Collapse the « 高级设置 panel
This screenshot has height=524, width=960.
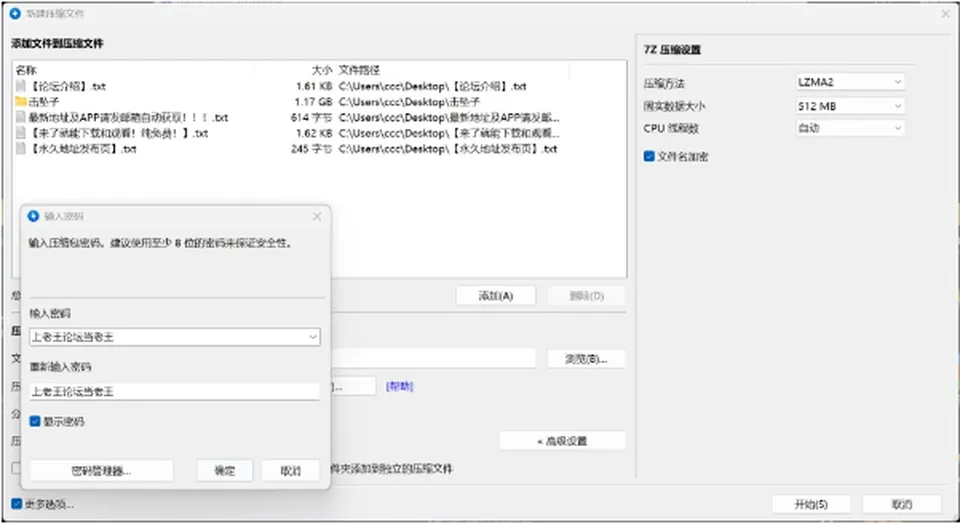click(x=562, y=441)
